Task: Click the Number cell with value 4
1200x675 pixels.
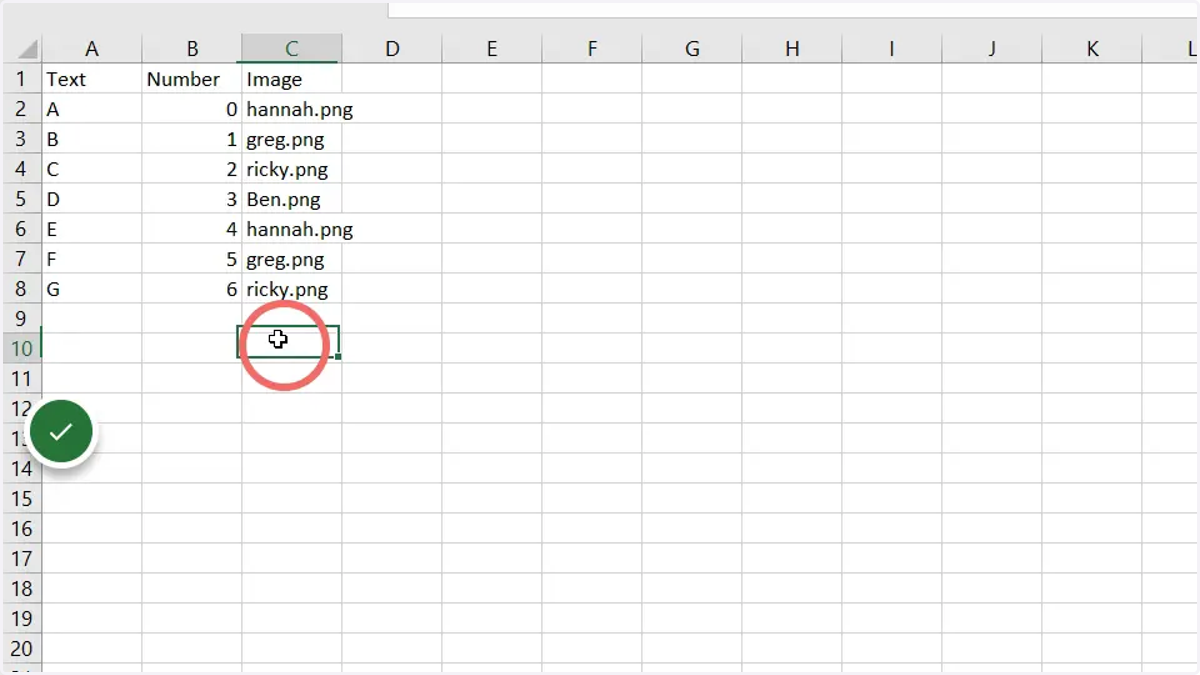Action: 192,229
